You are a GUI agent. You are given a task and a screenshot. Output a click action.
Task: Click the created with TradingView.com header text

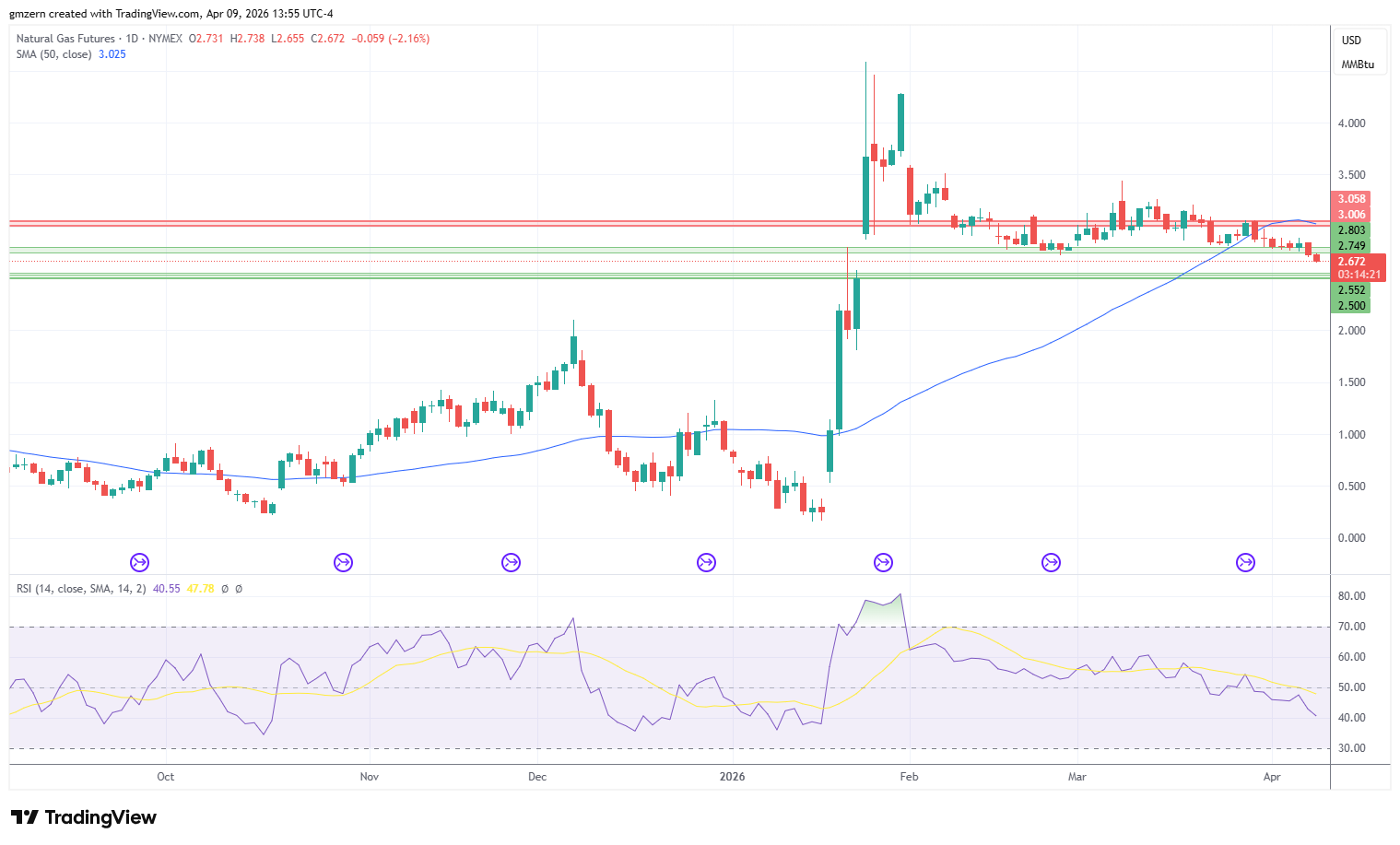click(171, 14)
